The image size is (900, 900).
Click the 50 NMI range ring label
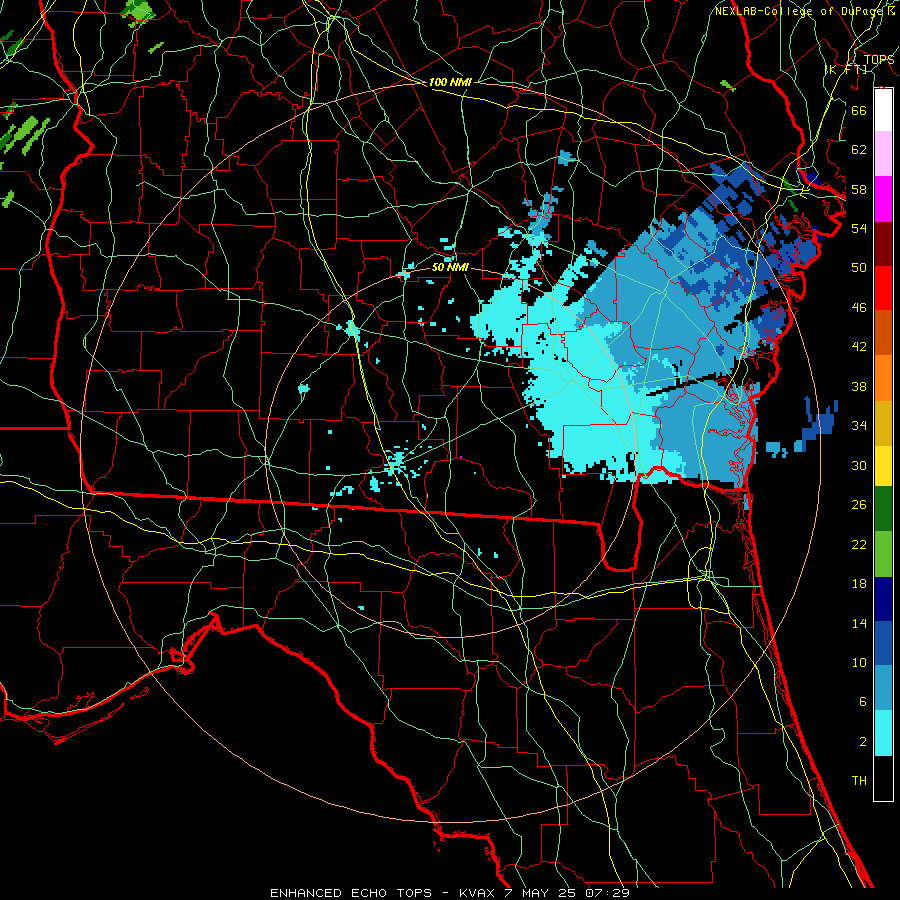point(450,267)
